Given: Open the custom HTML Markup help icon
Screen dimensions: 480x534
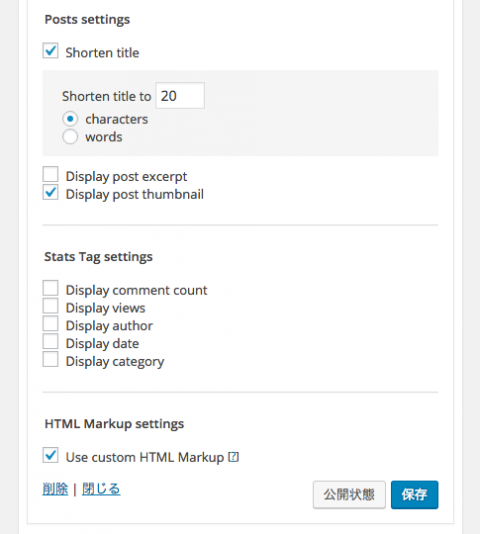Looking at the screenshot, I should [233, 457].
